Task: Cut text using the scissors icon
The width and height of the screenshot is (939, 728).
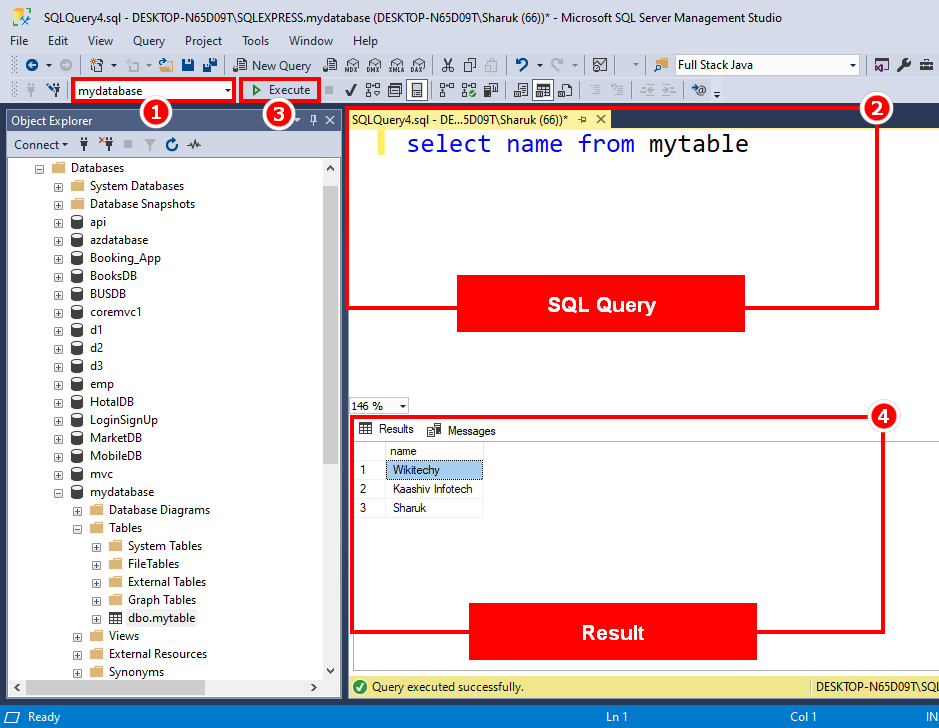Action: [x=447, y=65]
